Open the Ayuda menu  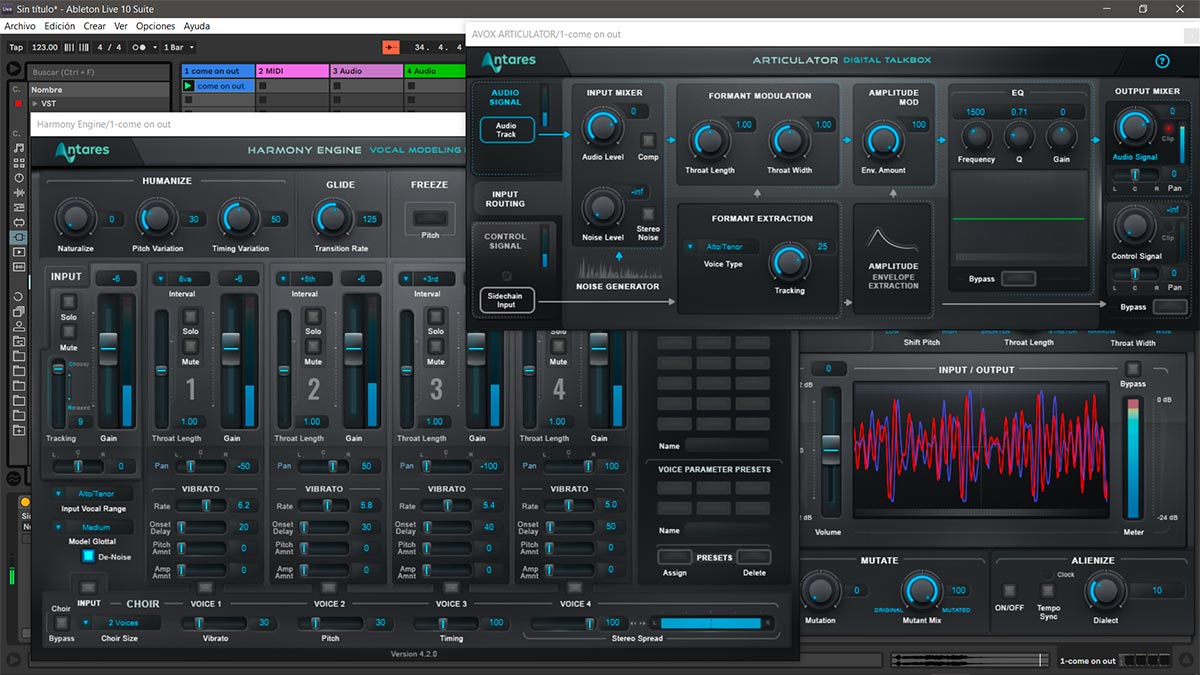click(197, 26)
